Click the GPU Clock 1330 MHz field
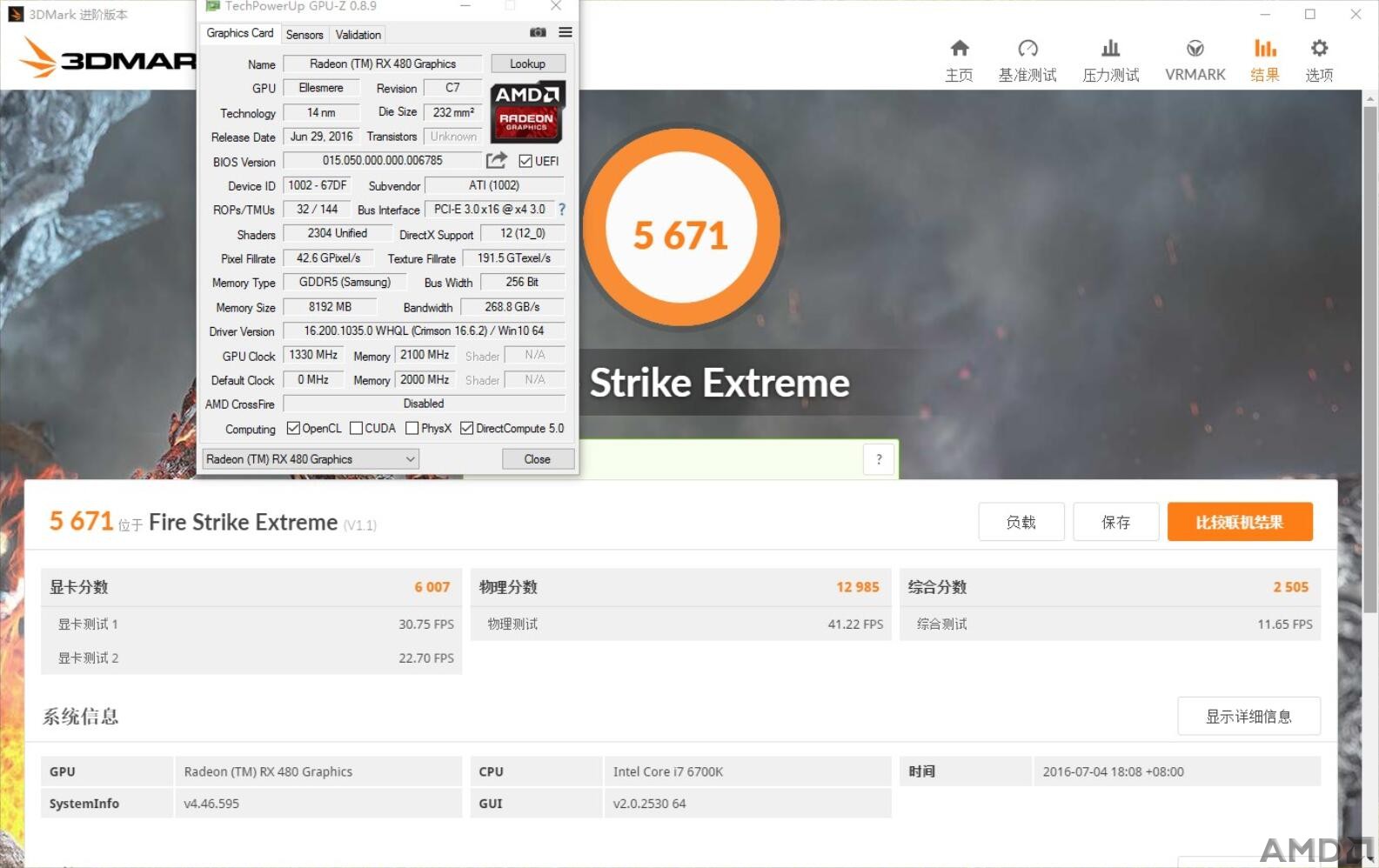Screen dimensions: 1379x868 313,355
